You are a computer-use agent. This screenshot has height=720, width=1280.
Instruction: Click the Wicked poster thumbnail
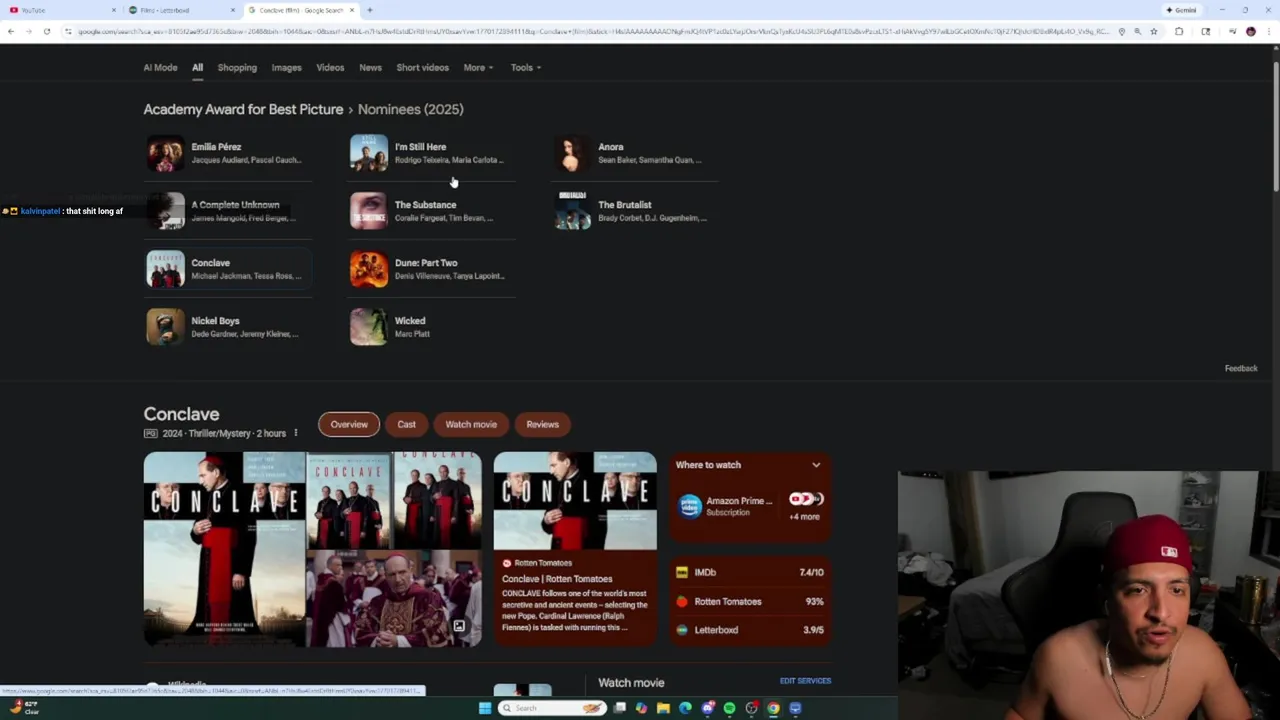(x=369, y=327)
